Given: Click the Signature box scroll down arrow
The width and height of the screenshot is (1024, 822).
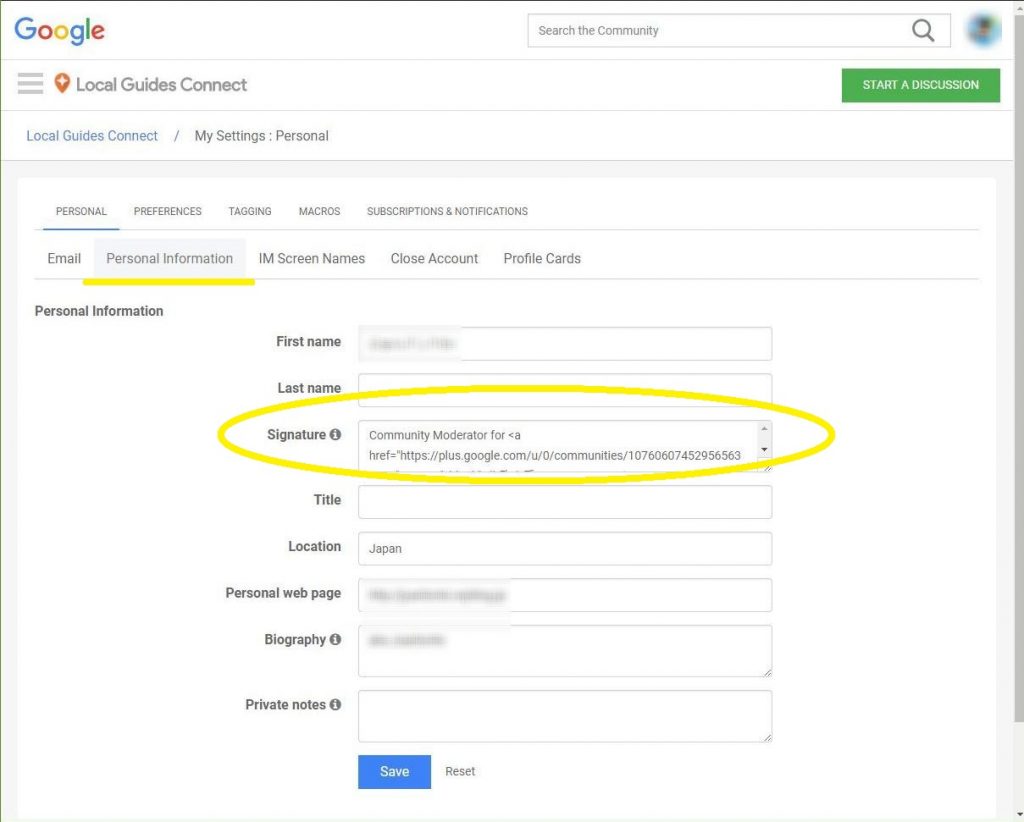Looking at the screenshot, I should [764, 450].
